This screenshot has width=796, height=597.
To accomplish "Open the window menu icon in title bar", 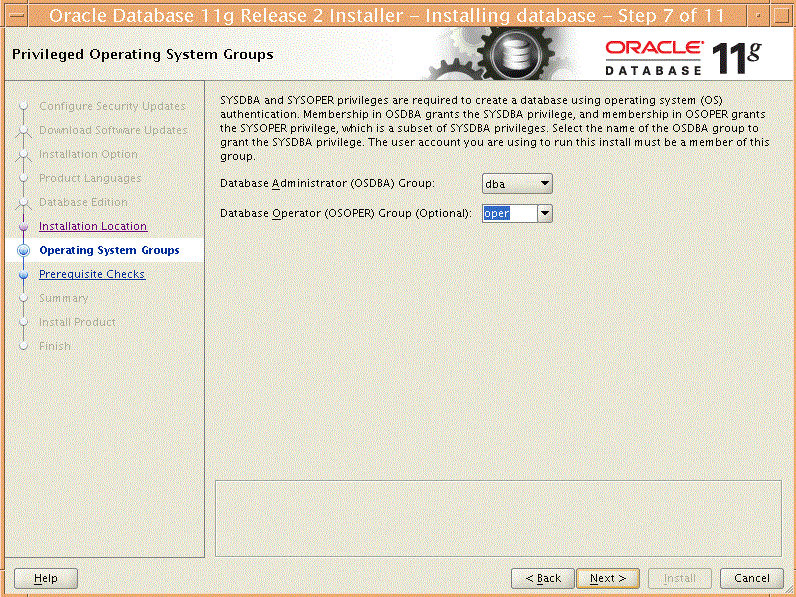I will 15,15.
